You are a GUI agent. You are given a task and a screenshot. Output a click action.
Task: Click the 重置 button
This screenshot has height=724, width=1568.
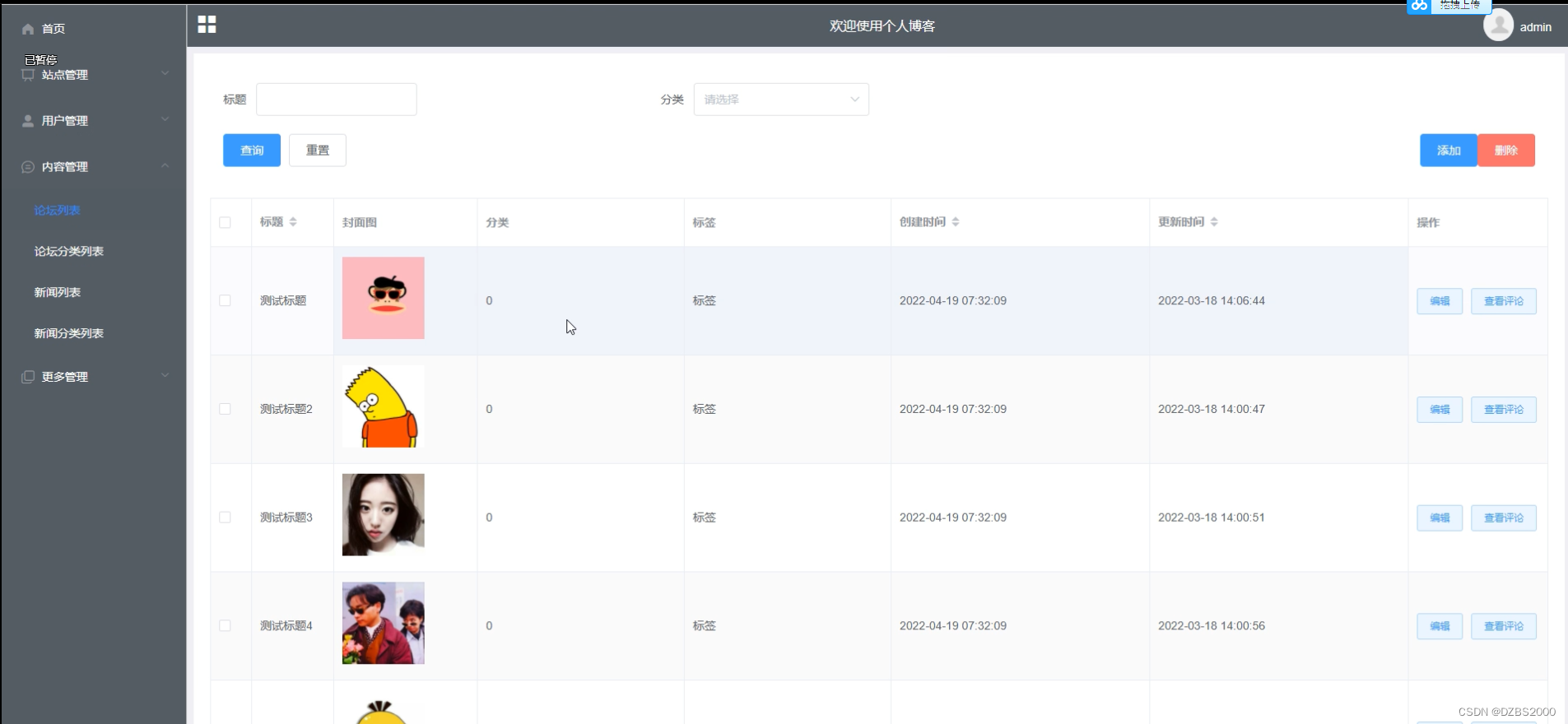click(x=318, y=151)
